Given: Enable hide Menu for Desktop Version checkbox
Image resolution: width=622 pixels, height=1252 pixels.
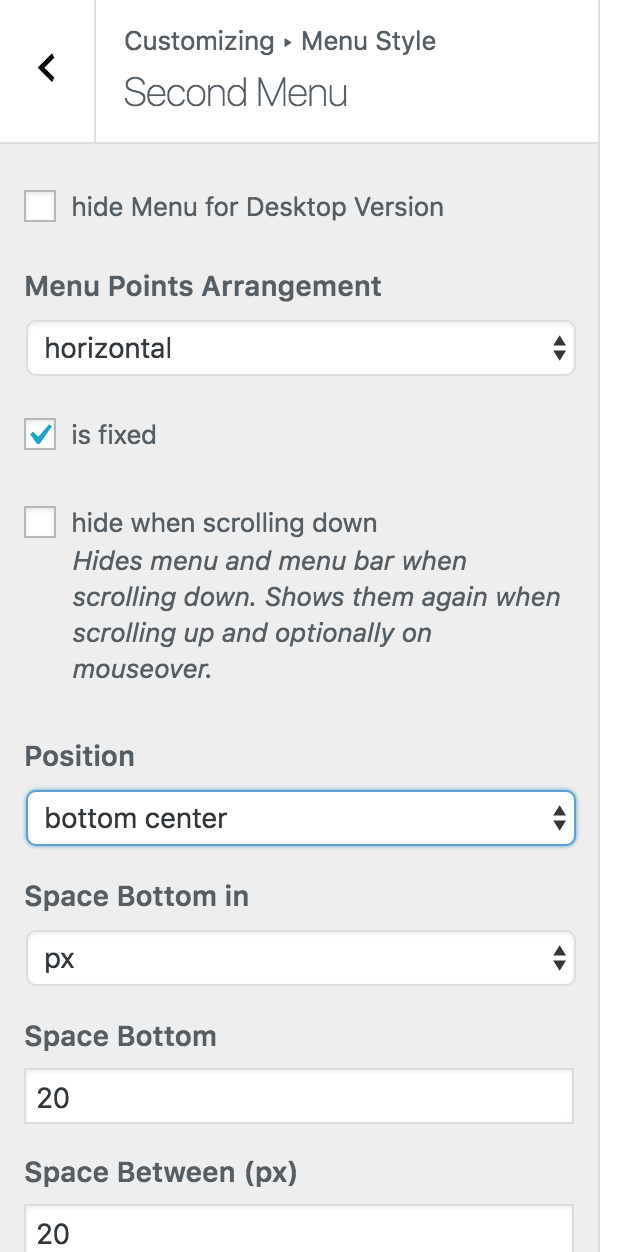Looking at the screenshot, I should [40, 208].
